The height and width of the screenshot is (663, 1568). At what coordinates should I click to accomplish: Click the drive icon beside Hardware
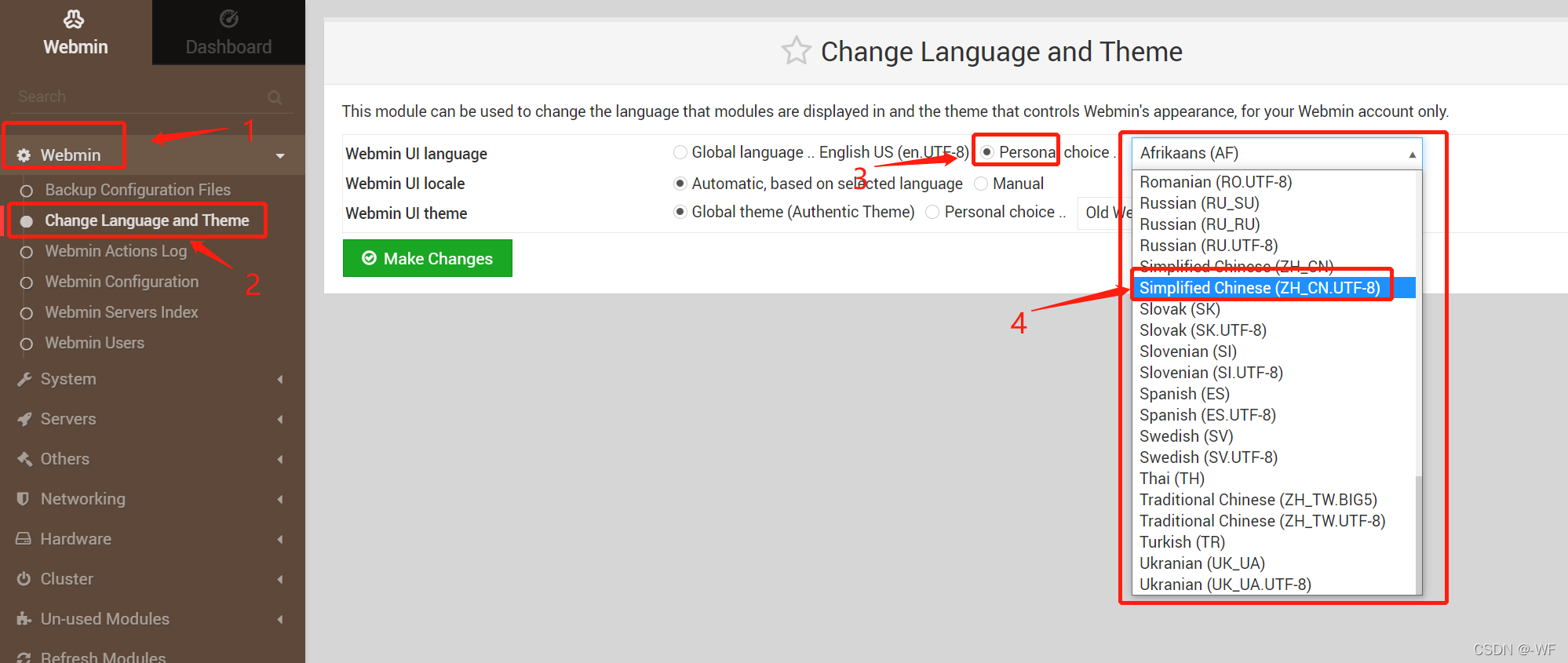24,539
